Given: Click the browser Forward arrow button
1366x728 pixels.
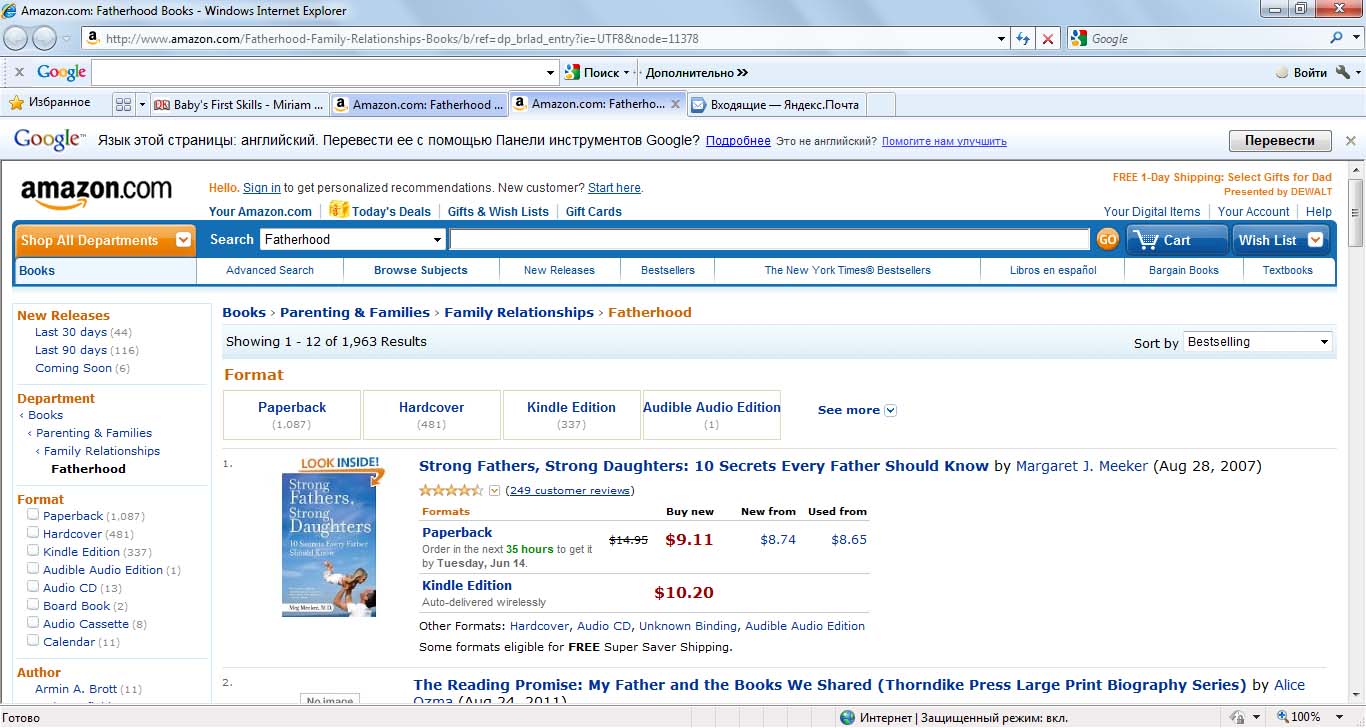Looking at the screenshot, I should (45, 38).
